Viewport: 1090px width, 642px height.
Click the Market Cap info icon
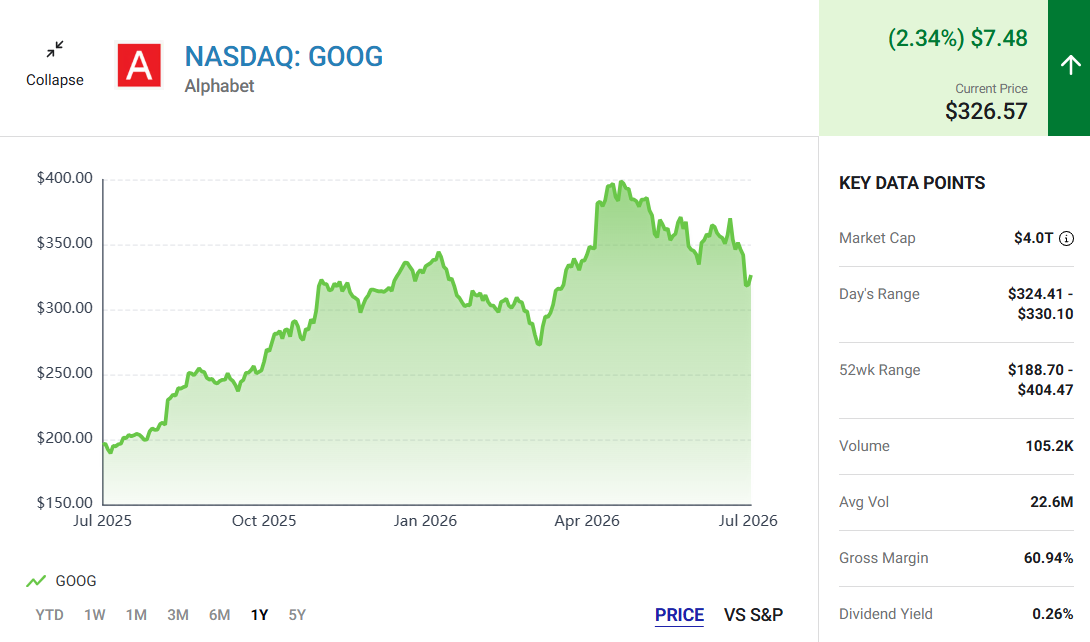tap(1066, 238)
